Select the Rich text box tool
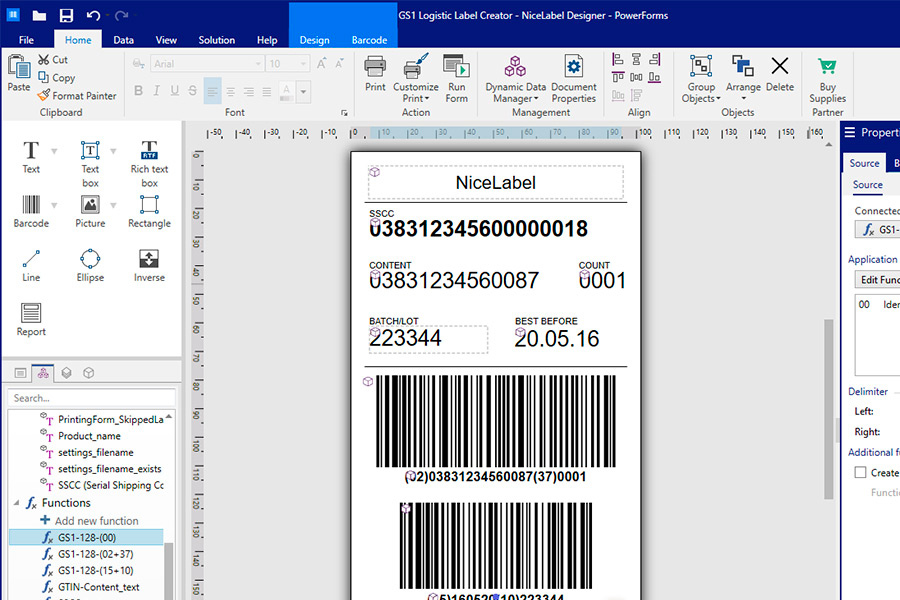900x600 pixels. [x=149, y=164]
